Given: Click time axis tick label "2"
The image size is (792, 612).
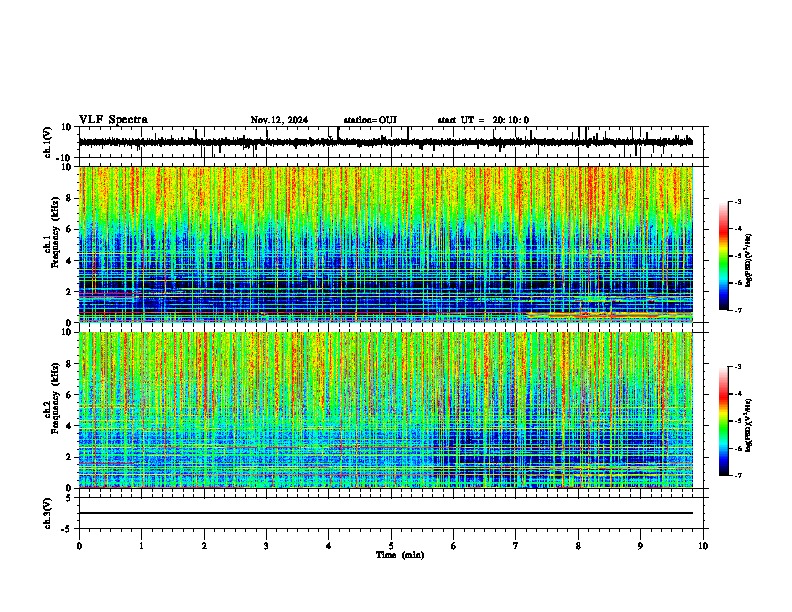Looking at the screenshot, I should pyautogui.click(x=204, y=546).
